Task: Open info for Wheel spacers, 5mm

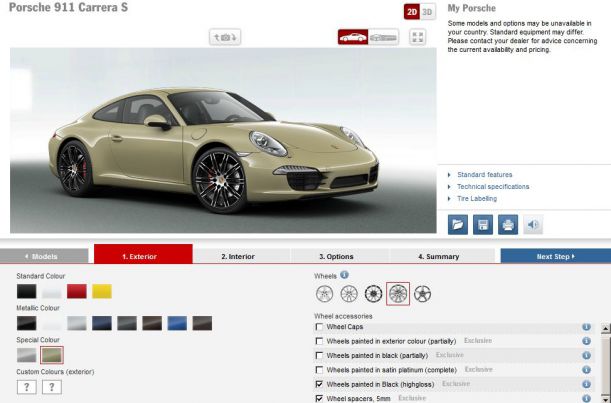Action: click(x=586, y=398)
